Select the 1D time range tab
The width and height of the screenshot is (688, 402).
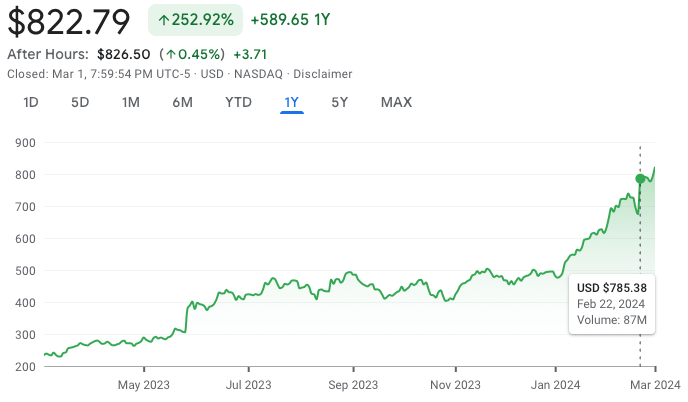pyautogui.click(x=31, y=102)
